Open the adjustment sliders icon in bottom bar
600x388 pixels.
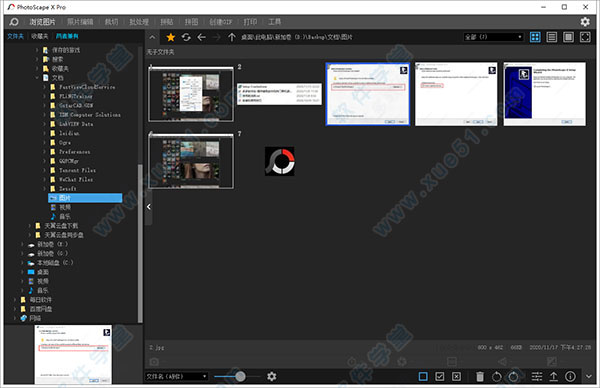[x=537, y=377]
